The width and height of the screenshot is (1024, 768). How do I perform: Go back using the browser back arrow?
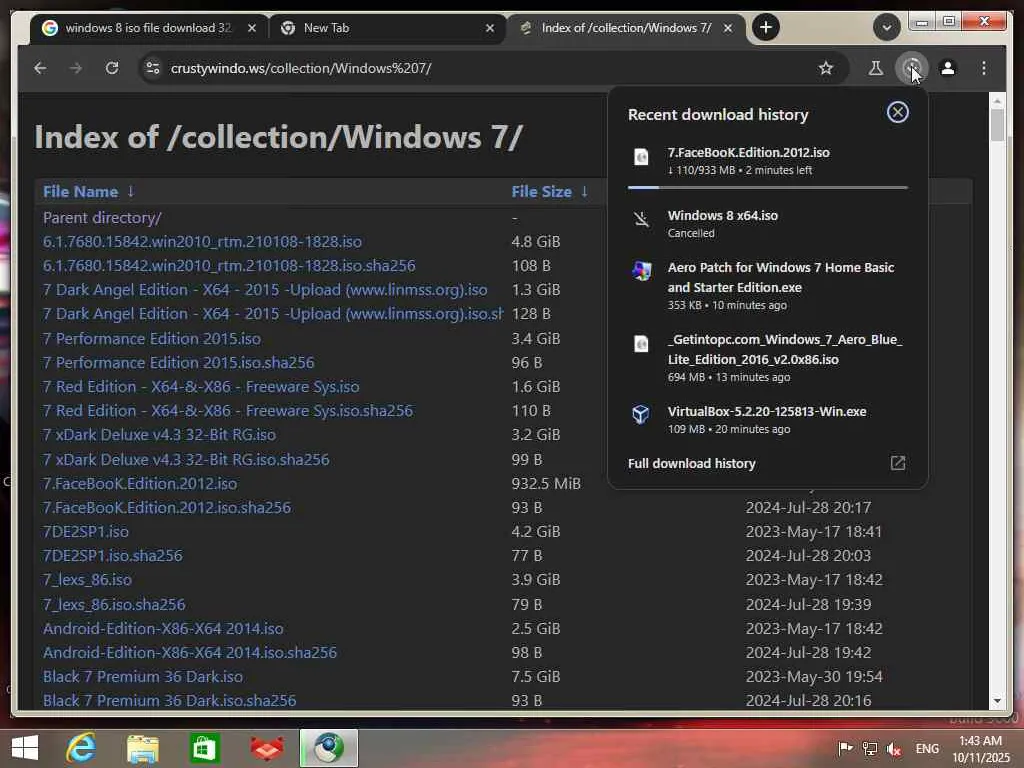(x=40, y=68)
